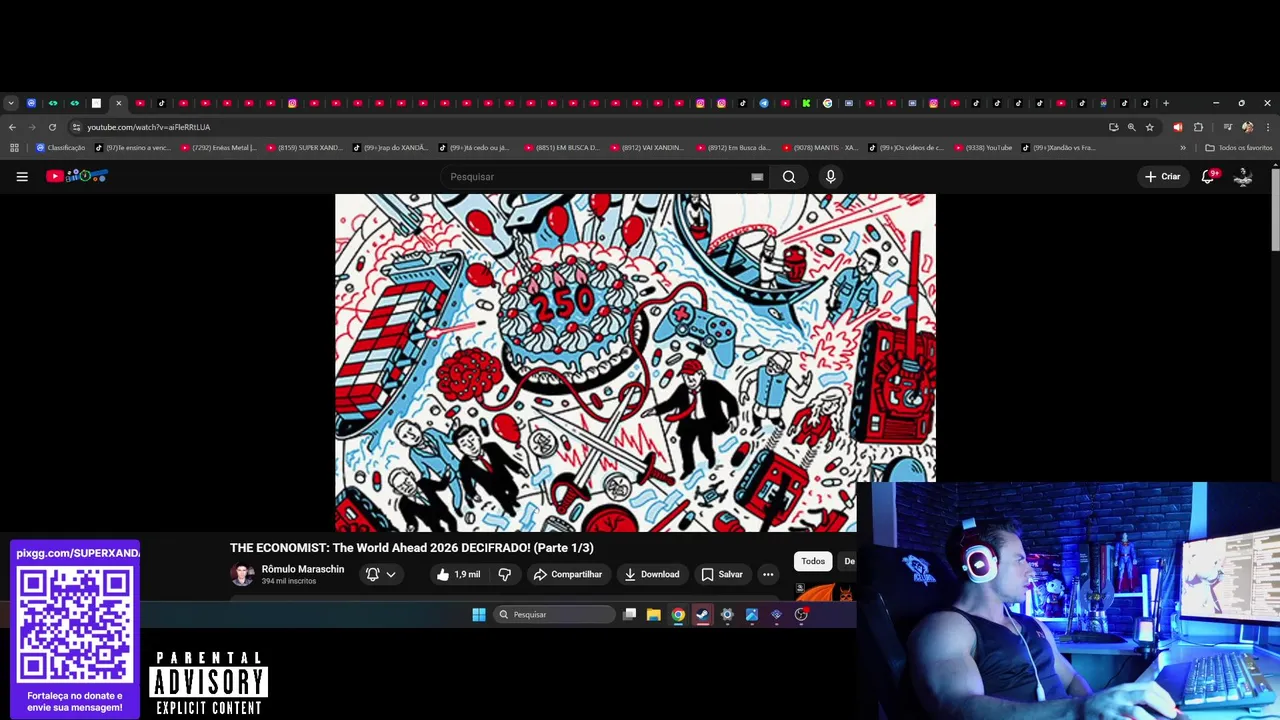Start voice search with the microphone
Image resolution: width=1280 pixels, height=720 pixels.
(830, 177)
